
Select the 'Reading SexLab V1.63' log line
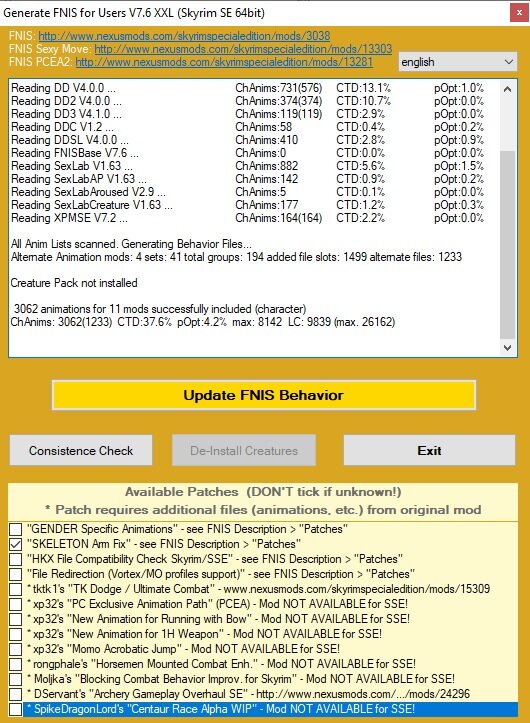pos(247,166)
